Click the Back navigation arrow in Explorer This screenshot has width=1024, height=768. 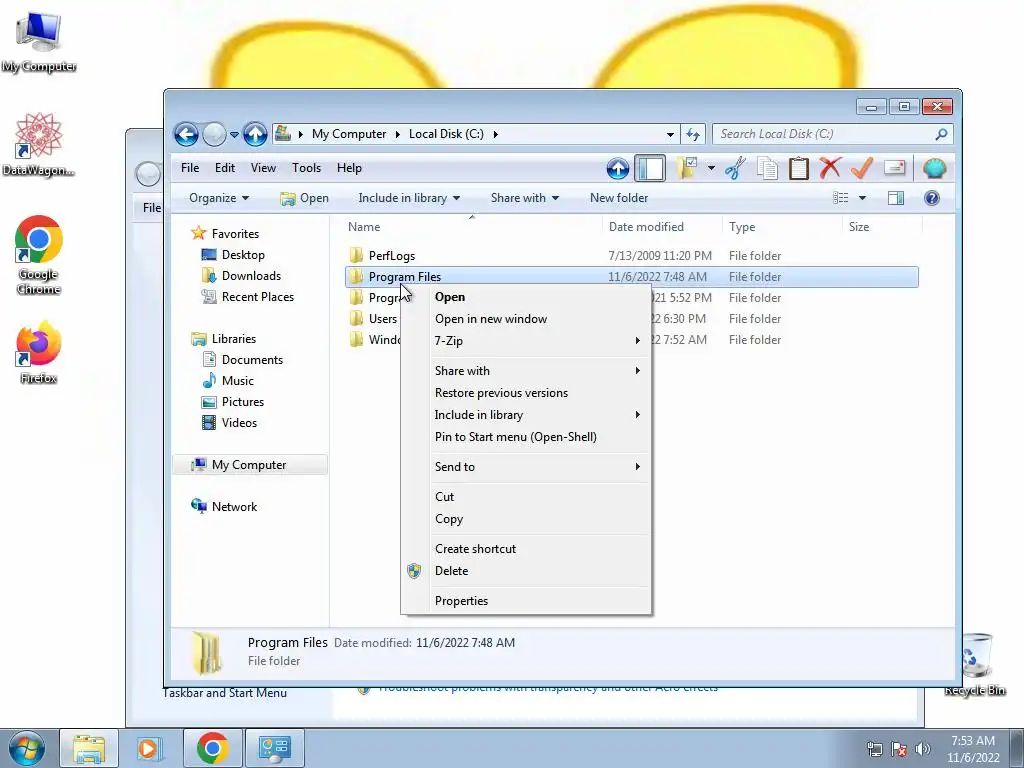pyautogui.click(x=186, y=135)
